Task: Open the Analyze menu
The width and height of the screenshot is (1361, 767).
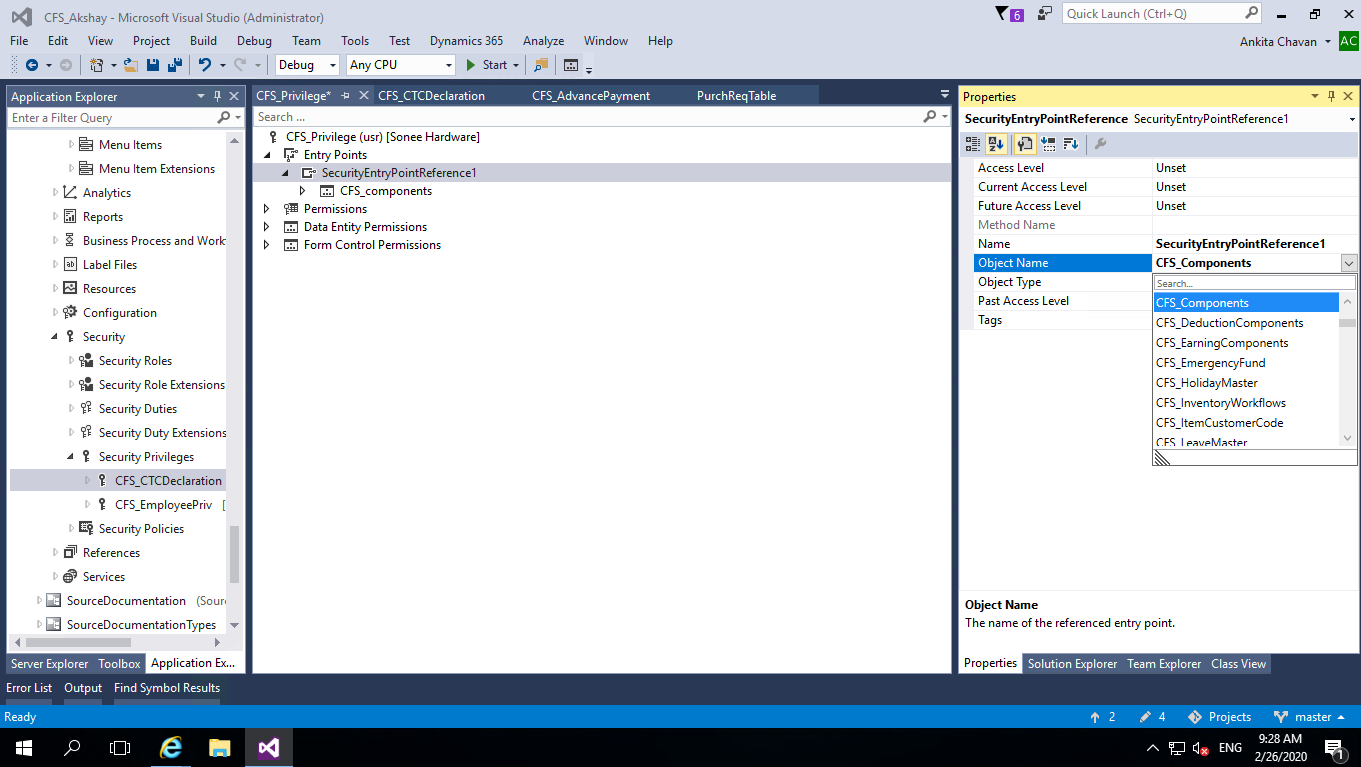Action: point(543,41)
